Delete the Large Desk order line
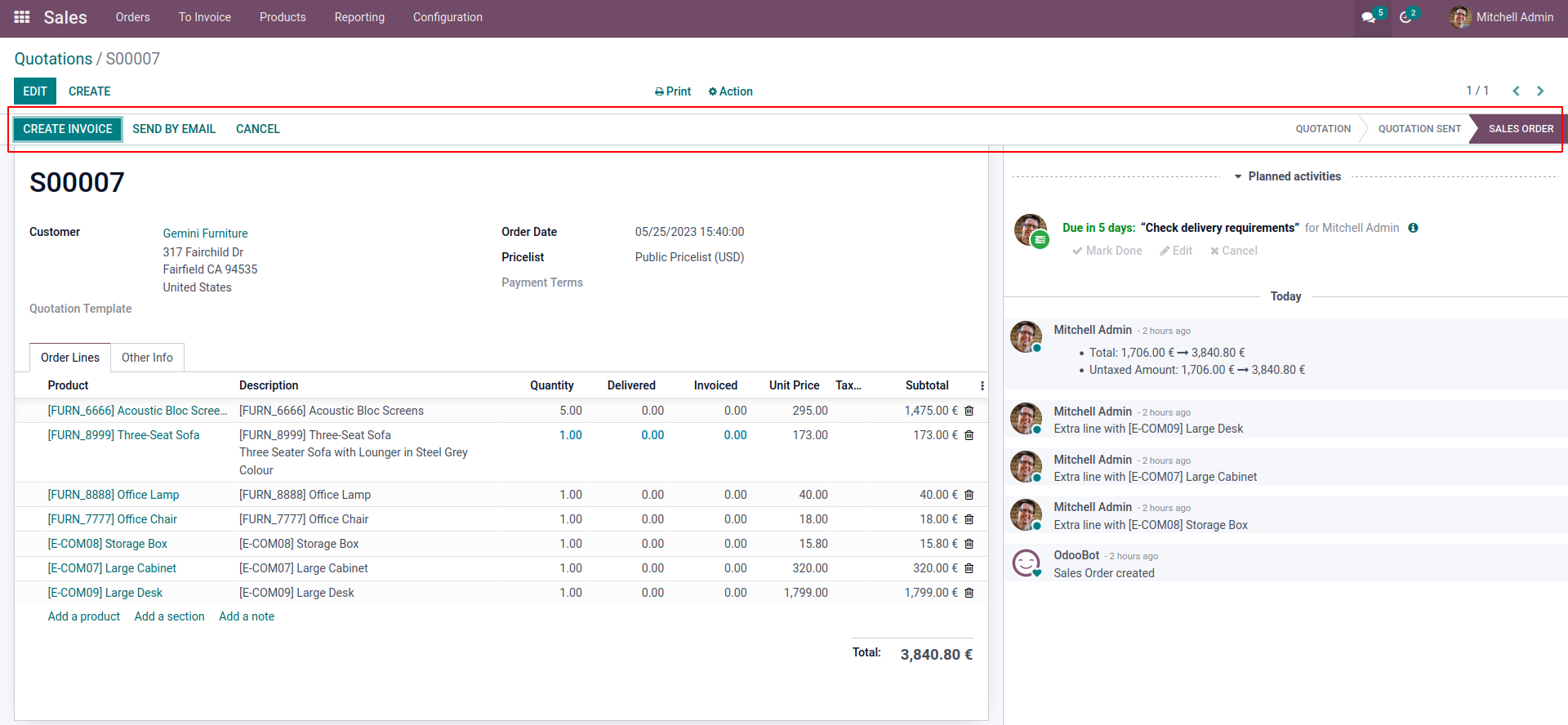The width and height of the screenshot is (1568, 725). click(x=969, y=593)
